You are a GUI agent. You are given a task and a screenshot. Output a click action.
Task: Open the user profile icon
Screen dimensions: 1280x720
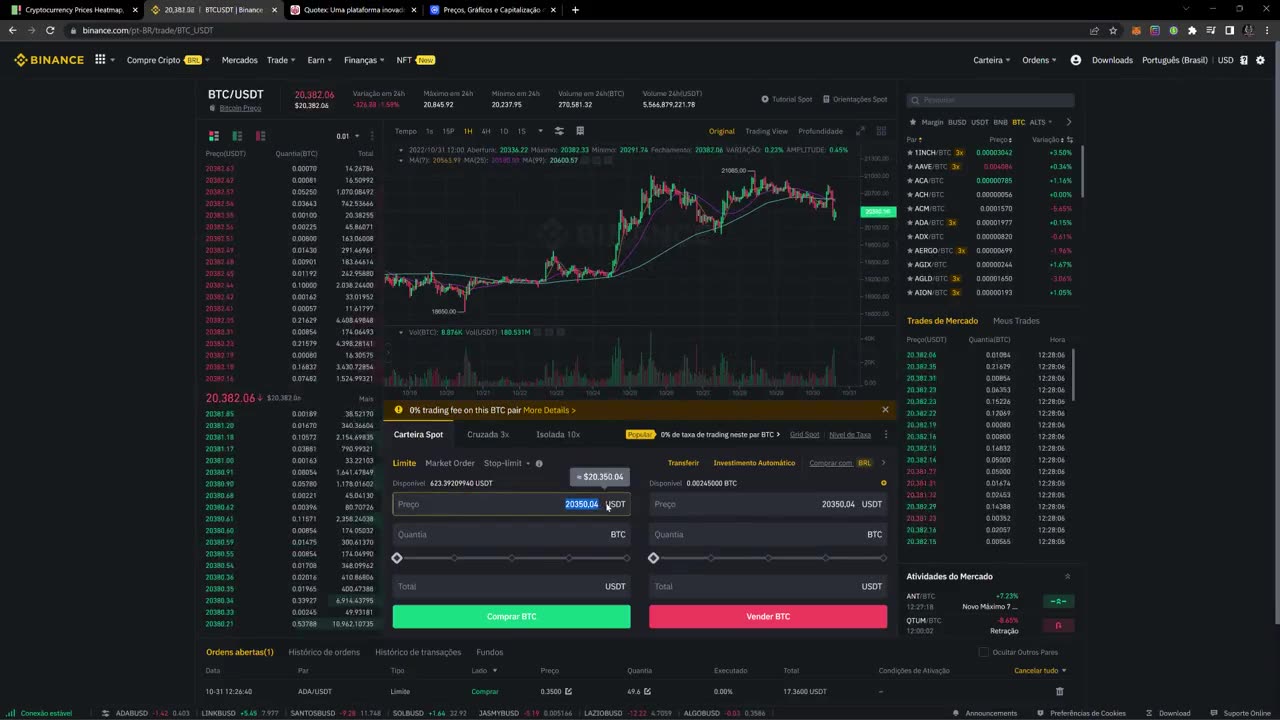[x=1076, y=60]
